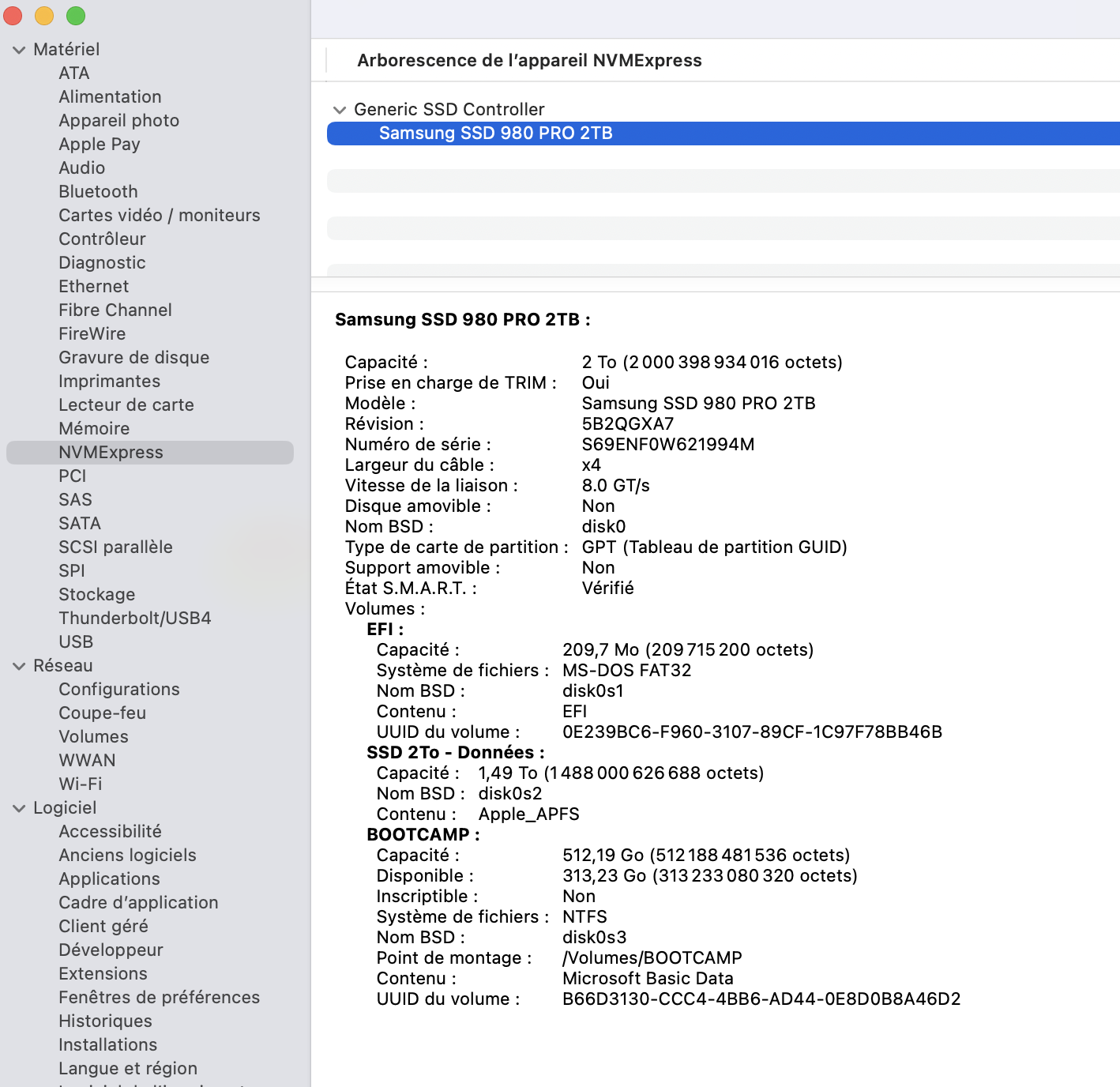1120x1087 pixels.
Task: Select Coupe-feu under Réseau
Action: coord(102,713)
